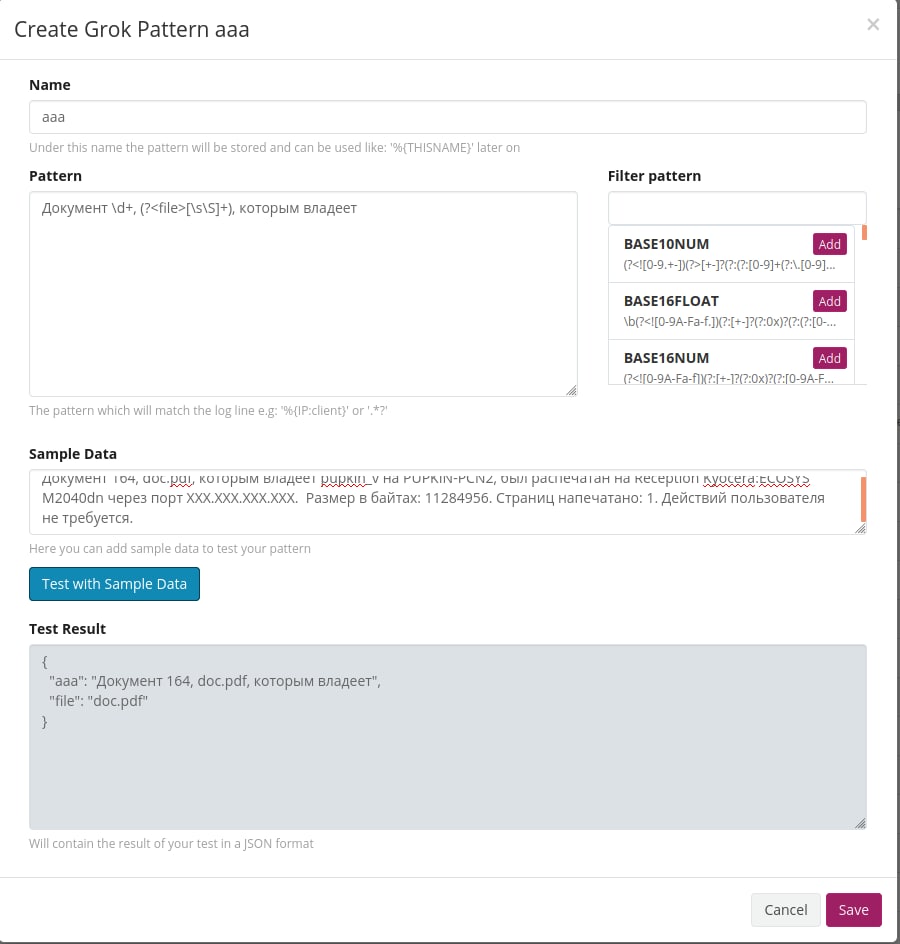Select the BASE16NUM list entry title
The image size is (900, 944).
[664, 358]
